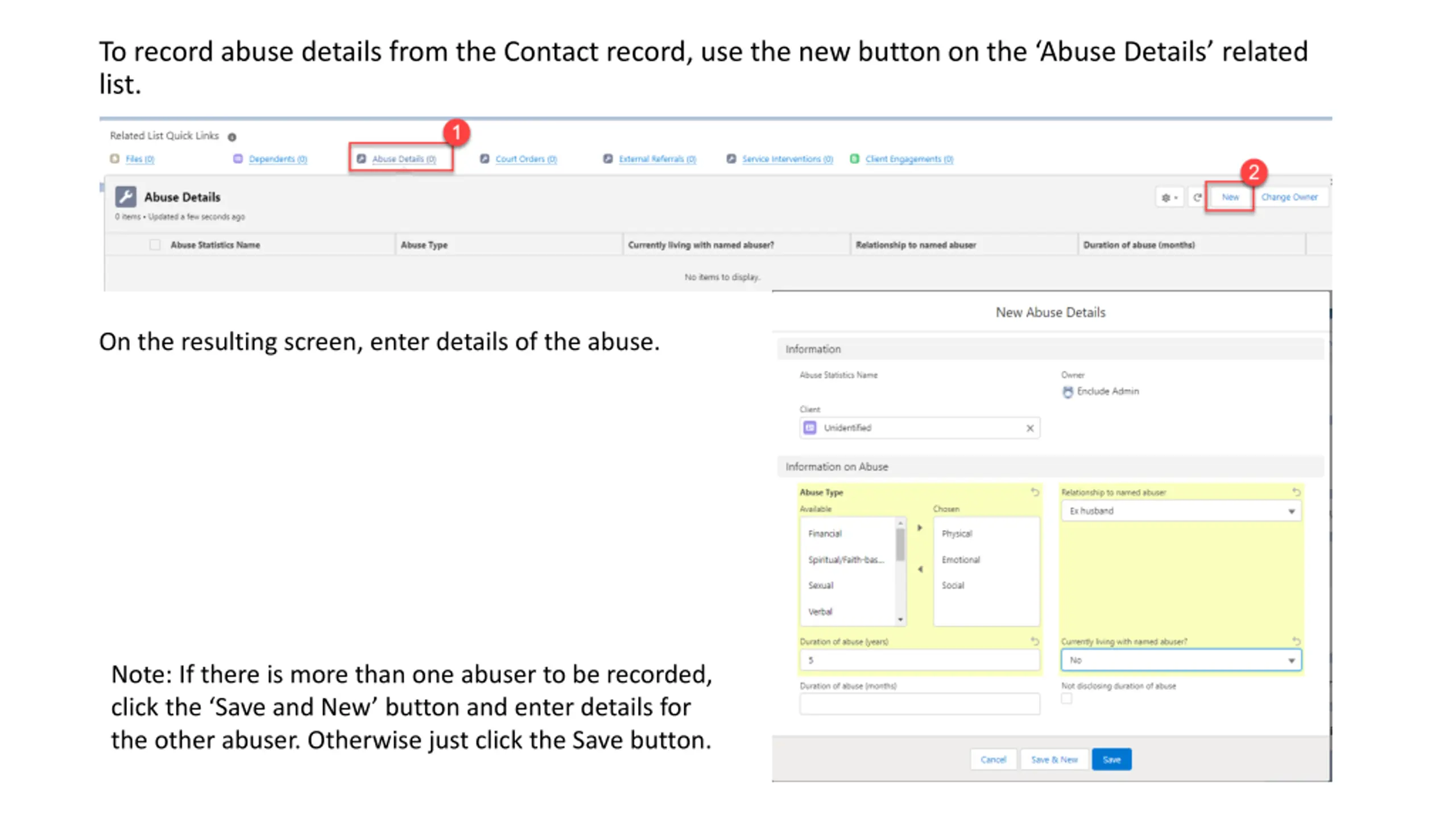The width and height of the screenshot is (1456, 819).
Task: Click the Available list scroll-down arrow
Action: tap(900, 620)
